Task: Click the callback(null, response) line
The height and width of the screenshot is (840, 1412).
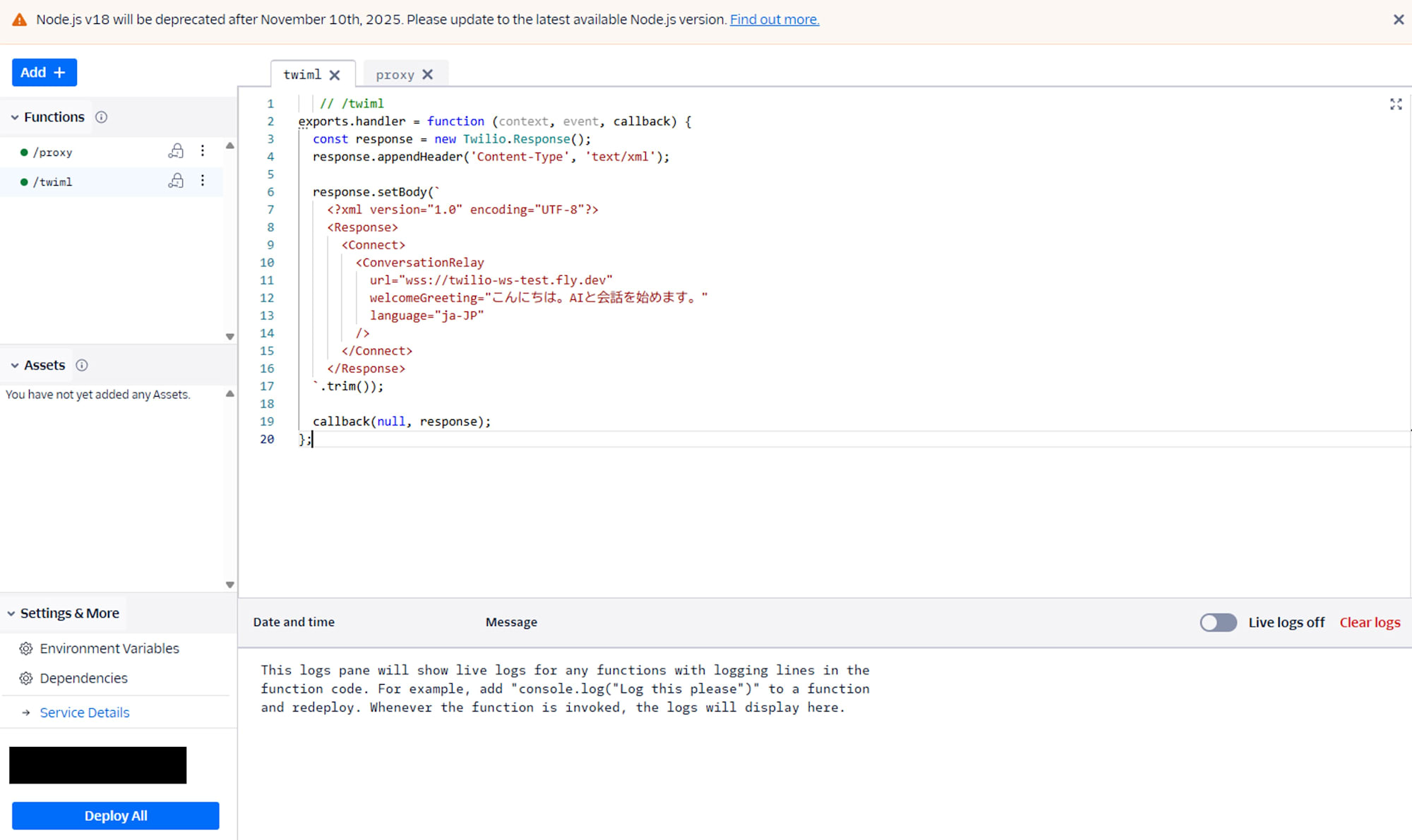Action: point(402,421)
